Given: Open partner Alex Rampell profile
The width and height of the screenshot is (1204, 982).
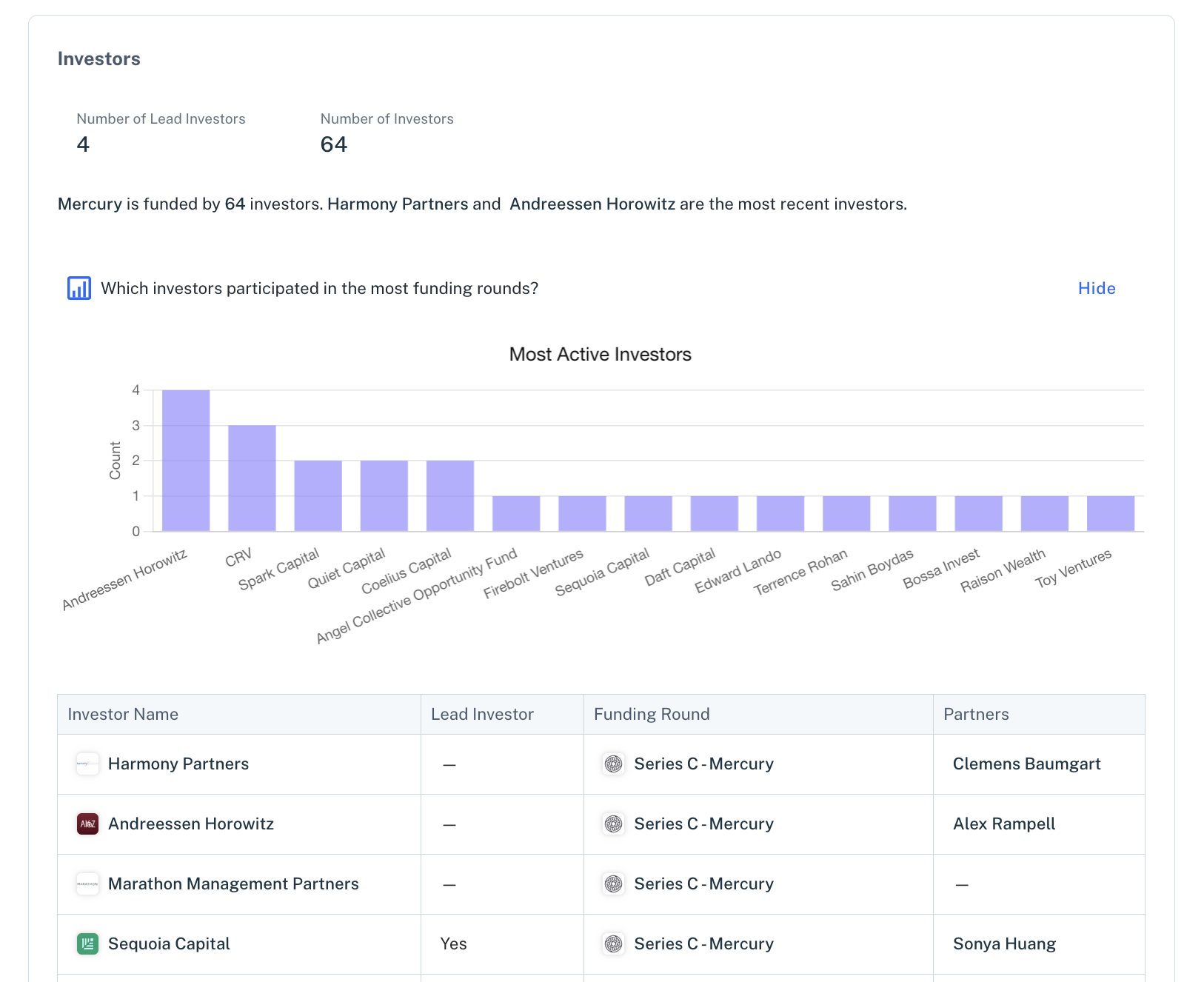Looking at the screenshot, I should (1004, 824).
